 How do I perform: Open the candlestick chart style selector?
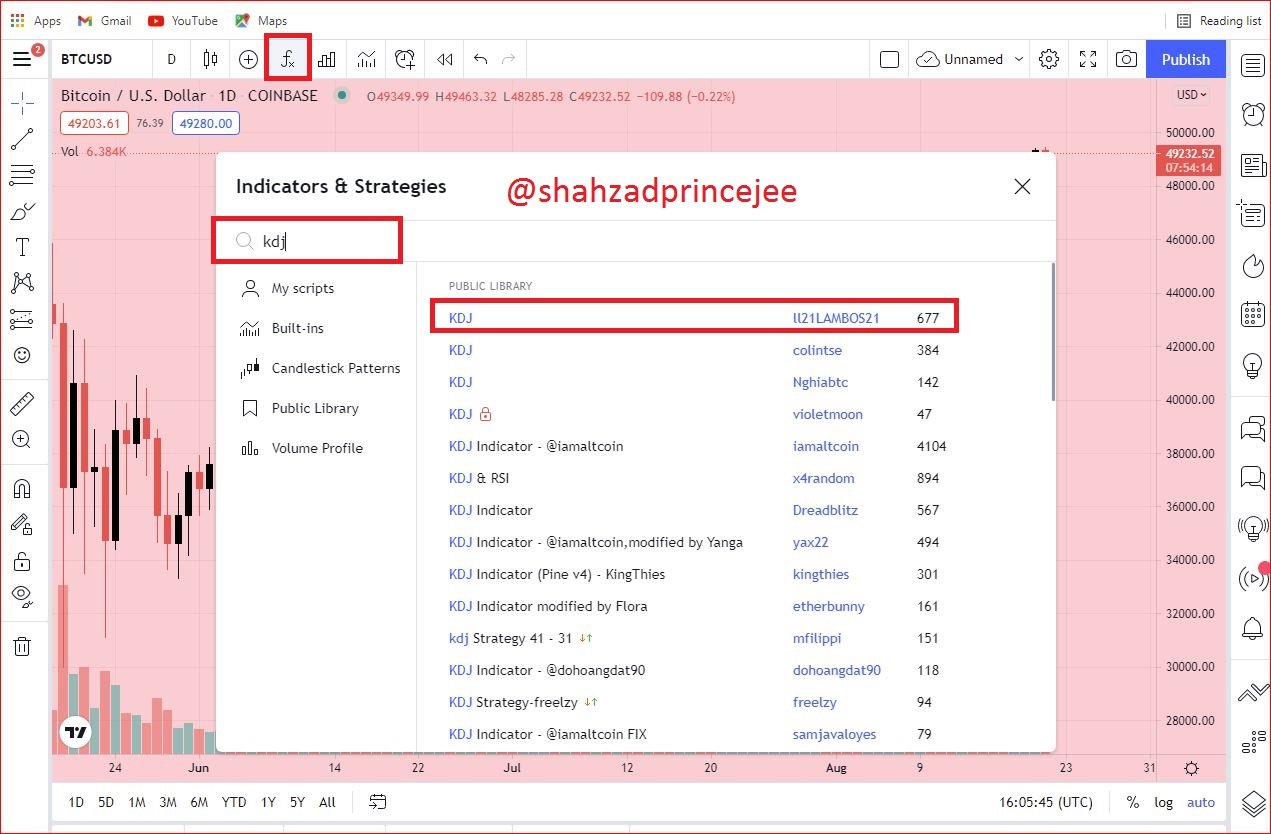210,59
